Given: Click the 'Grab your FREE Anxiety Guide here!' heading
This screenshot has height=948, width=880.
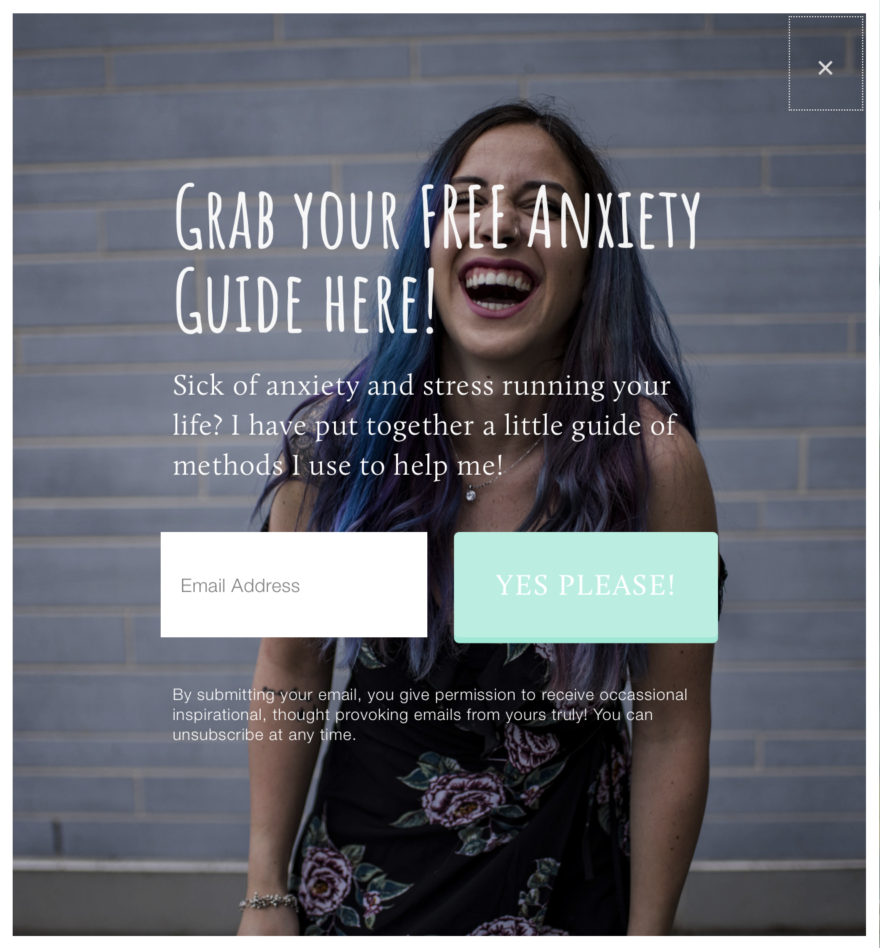Looking at the screenshot, I should (436, 258).
